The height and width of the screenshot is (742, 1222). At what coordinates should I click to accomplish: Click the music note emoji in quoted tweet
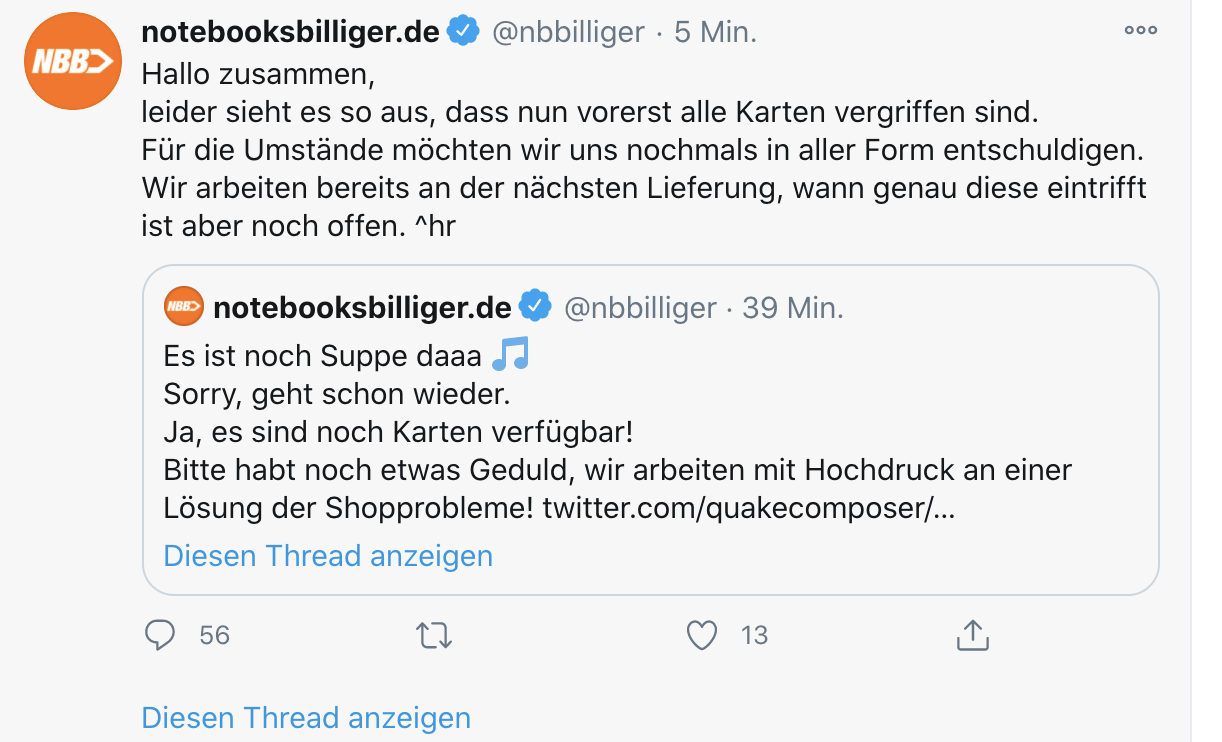pos(510,354)
